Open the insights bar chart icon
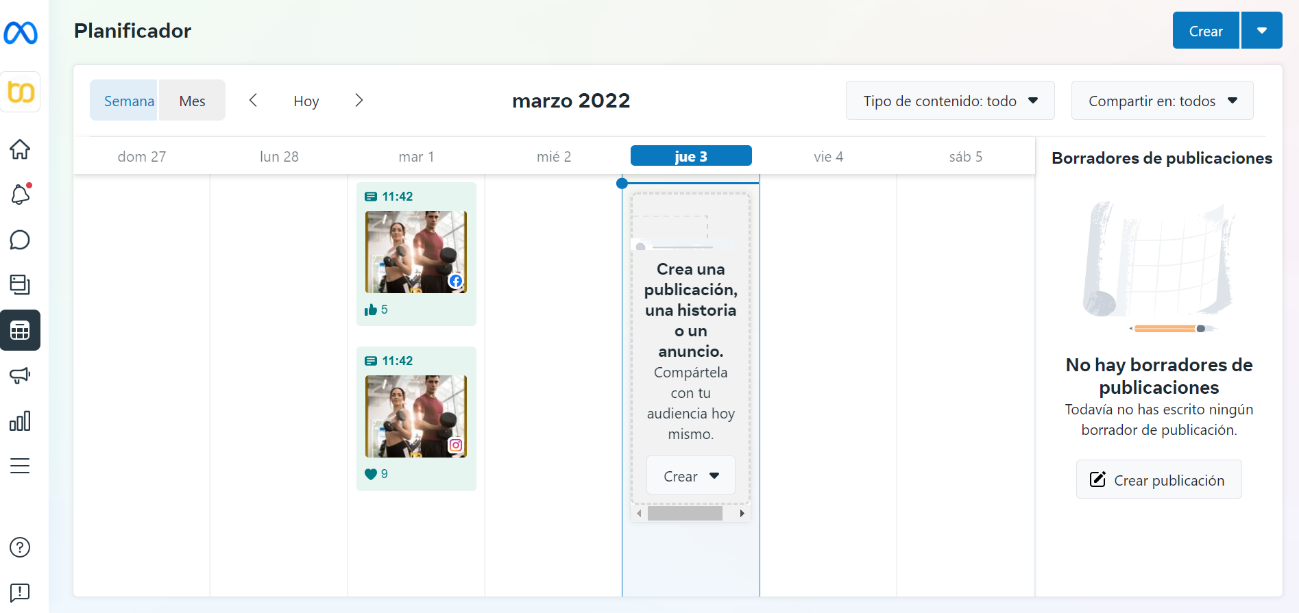The width and height of the screenshot is (1299, 613). point(20,420)
